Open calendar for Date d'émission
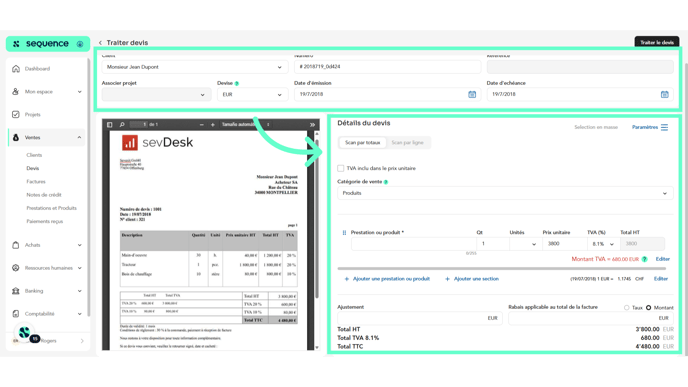Screen dimensions: 688x387 pyautogui.click(x=472, y=94)
